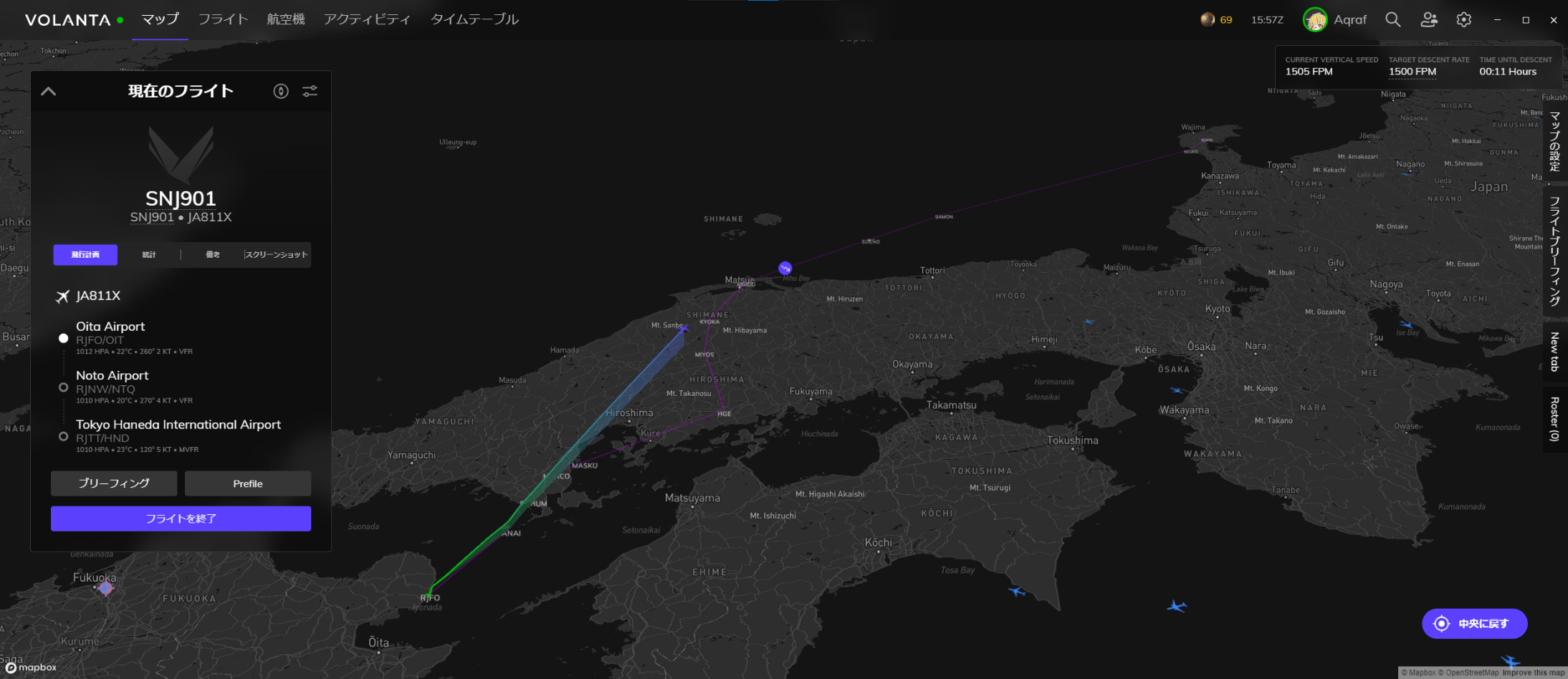The image size is (1568, 679).
Task: Edit the target descent rate 1500 FPM
Action: 1412,72
